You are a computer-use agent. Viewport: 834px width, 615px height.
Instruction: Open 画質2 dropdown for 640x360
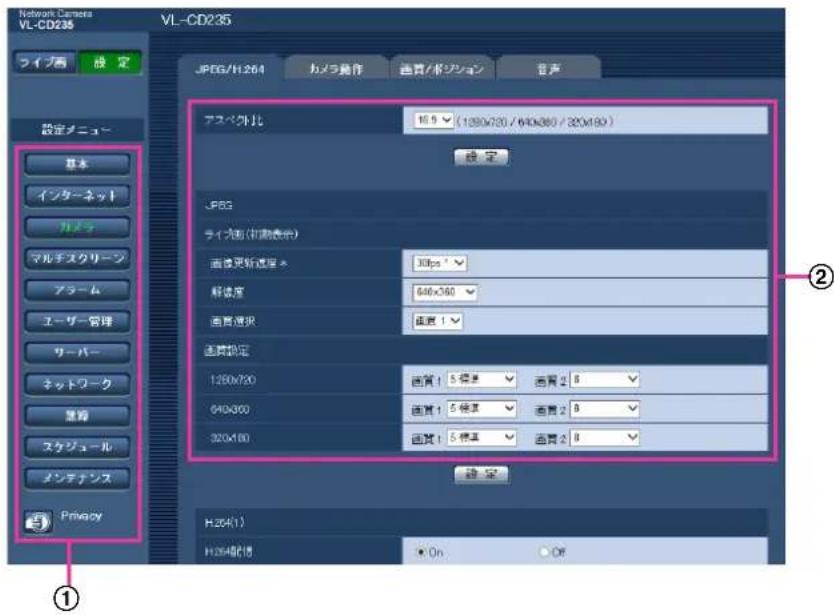click(604, 409)
